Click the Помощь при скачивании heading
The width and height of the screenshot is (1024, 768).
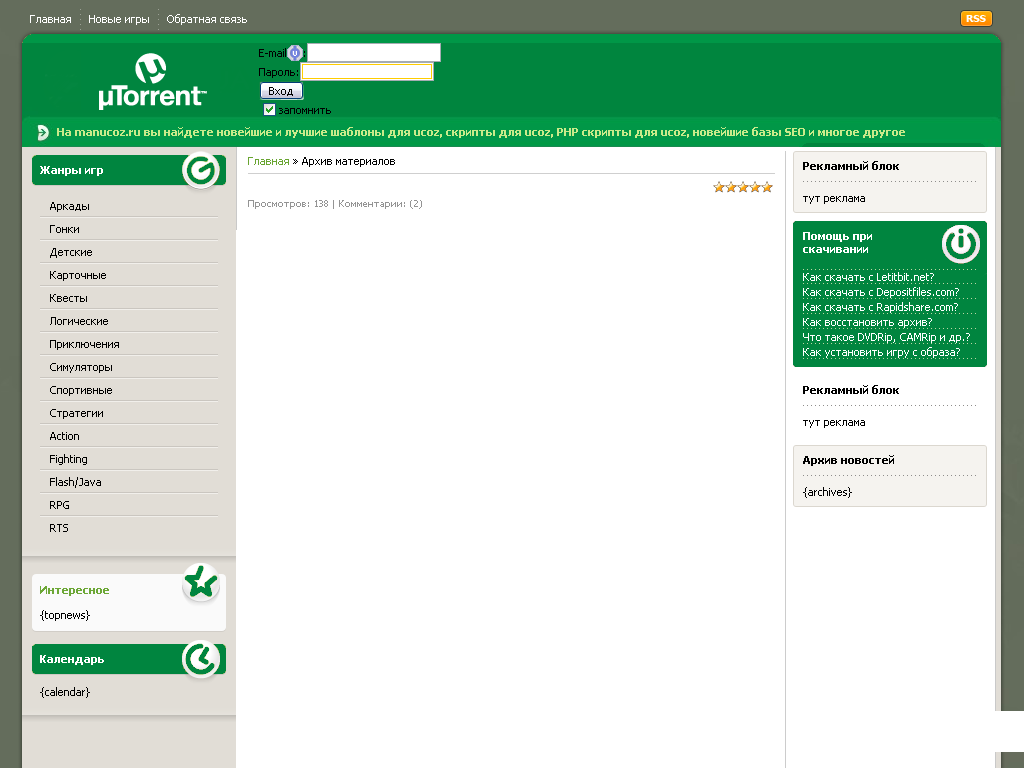[x=837, y=242]
